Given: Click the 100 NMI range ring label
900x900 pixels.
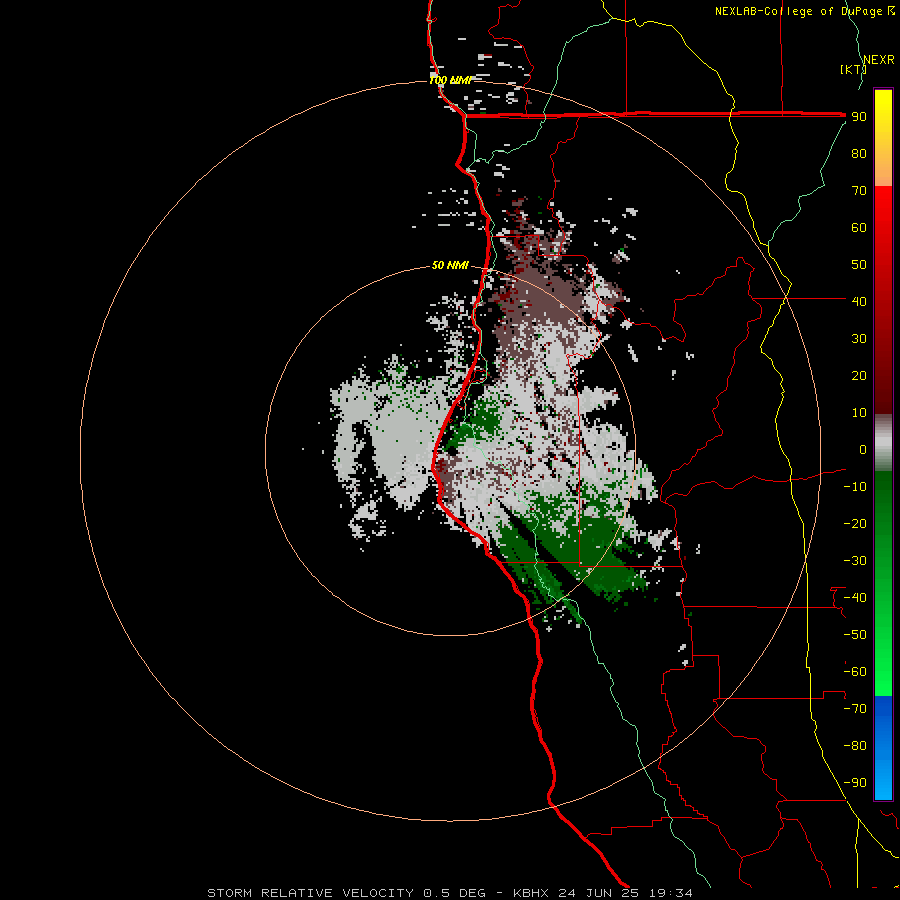Looking at the screenshot, I should pos(450,80).
